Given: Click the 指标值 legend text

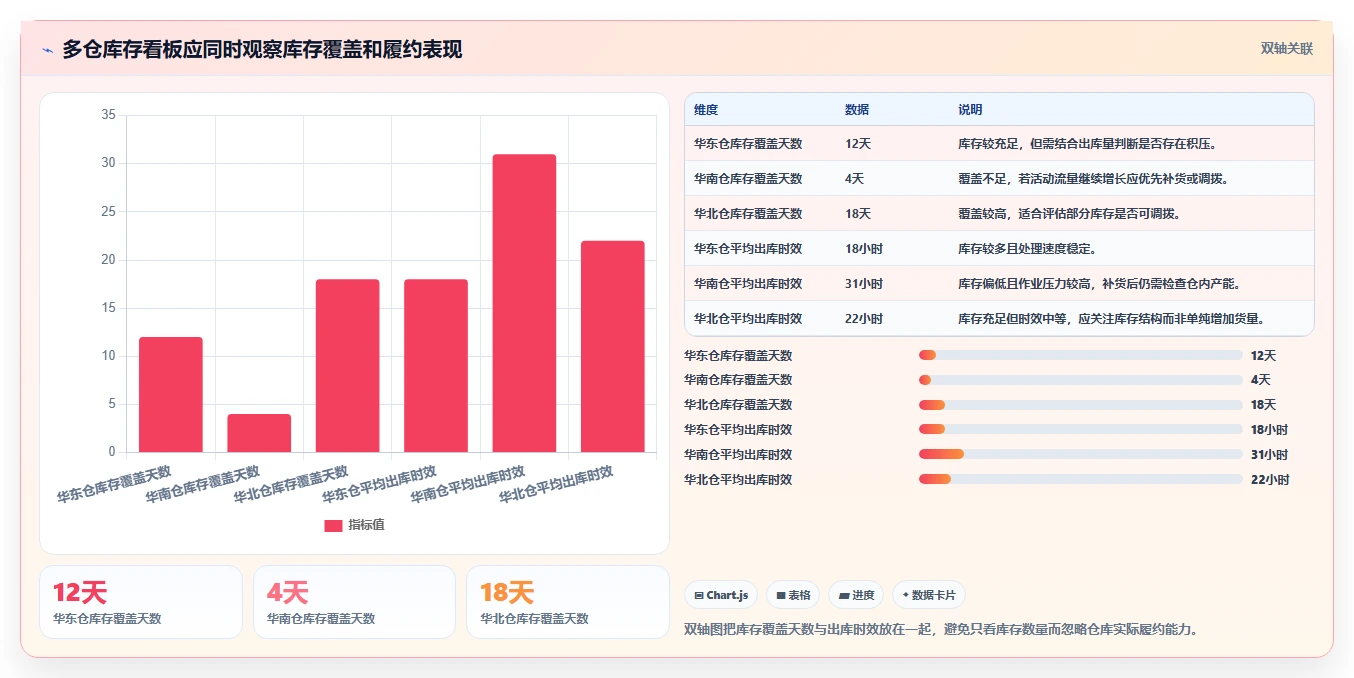Looking at the screenshot, I should 366,525.
